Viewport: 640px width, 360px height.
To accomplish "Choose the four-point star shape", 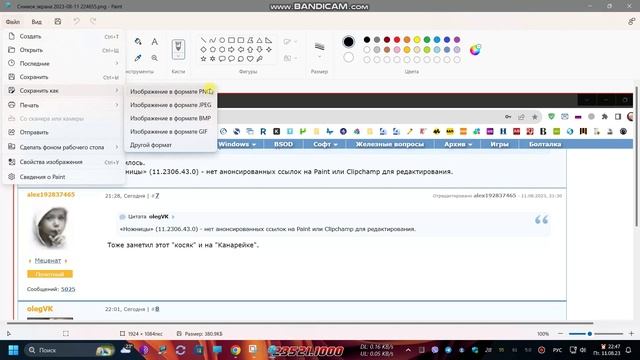I will click(269, 49).
